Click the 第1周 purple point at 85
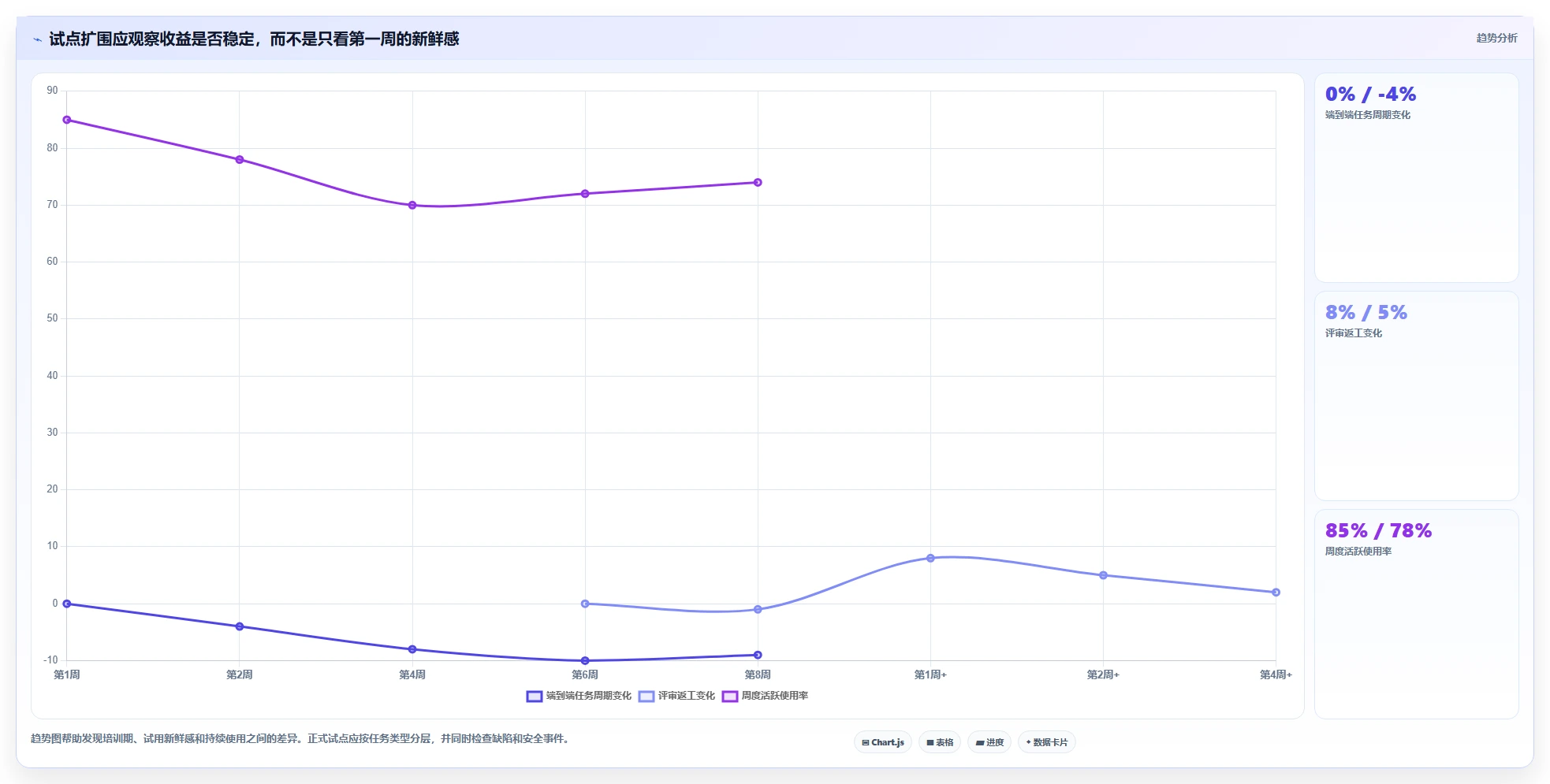This screenshot has height=784, width=1550. click(67, 120)
